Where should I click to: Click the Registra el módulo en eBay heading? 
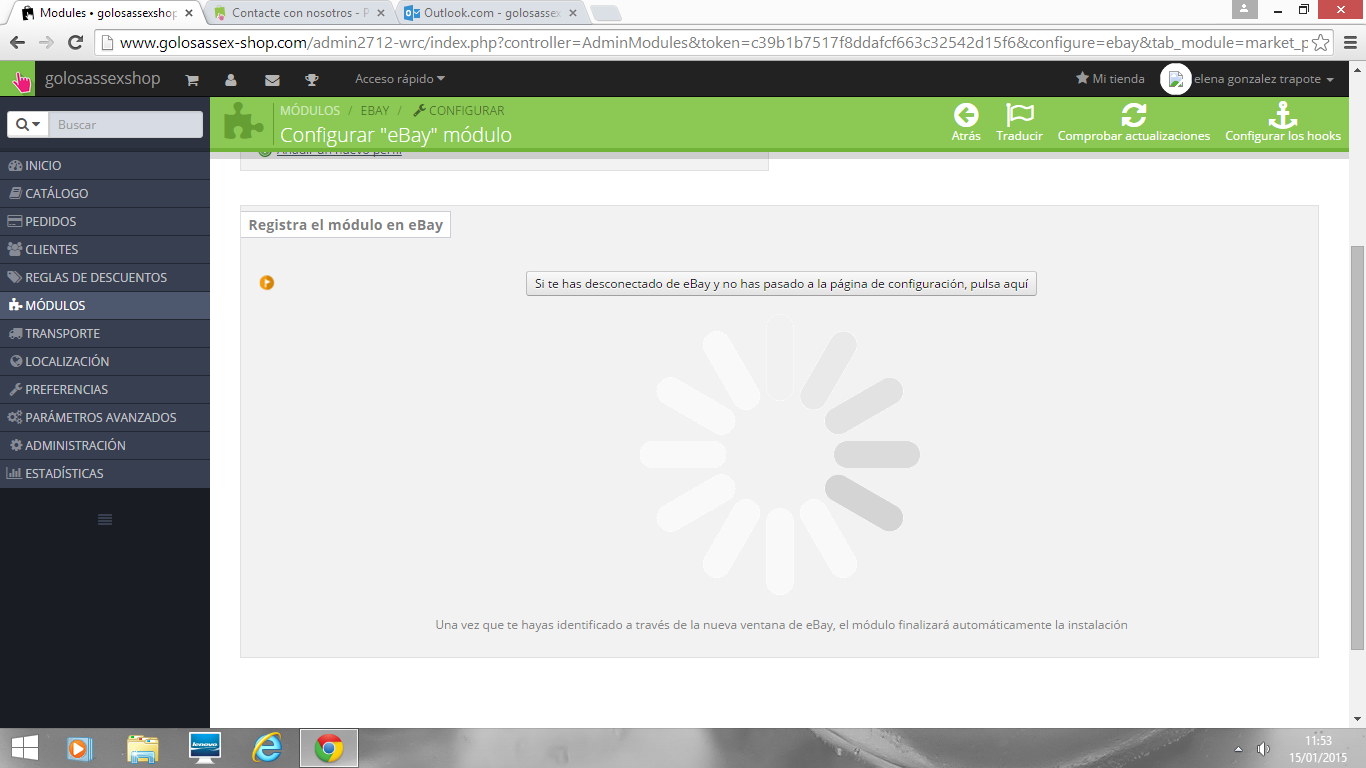click(x=346, y=225)
